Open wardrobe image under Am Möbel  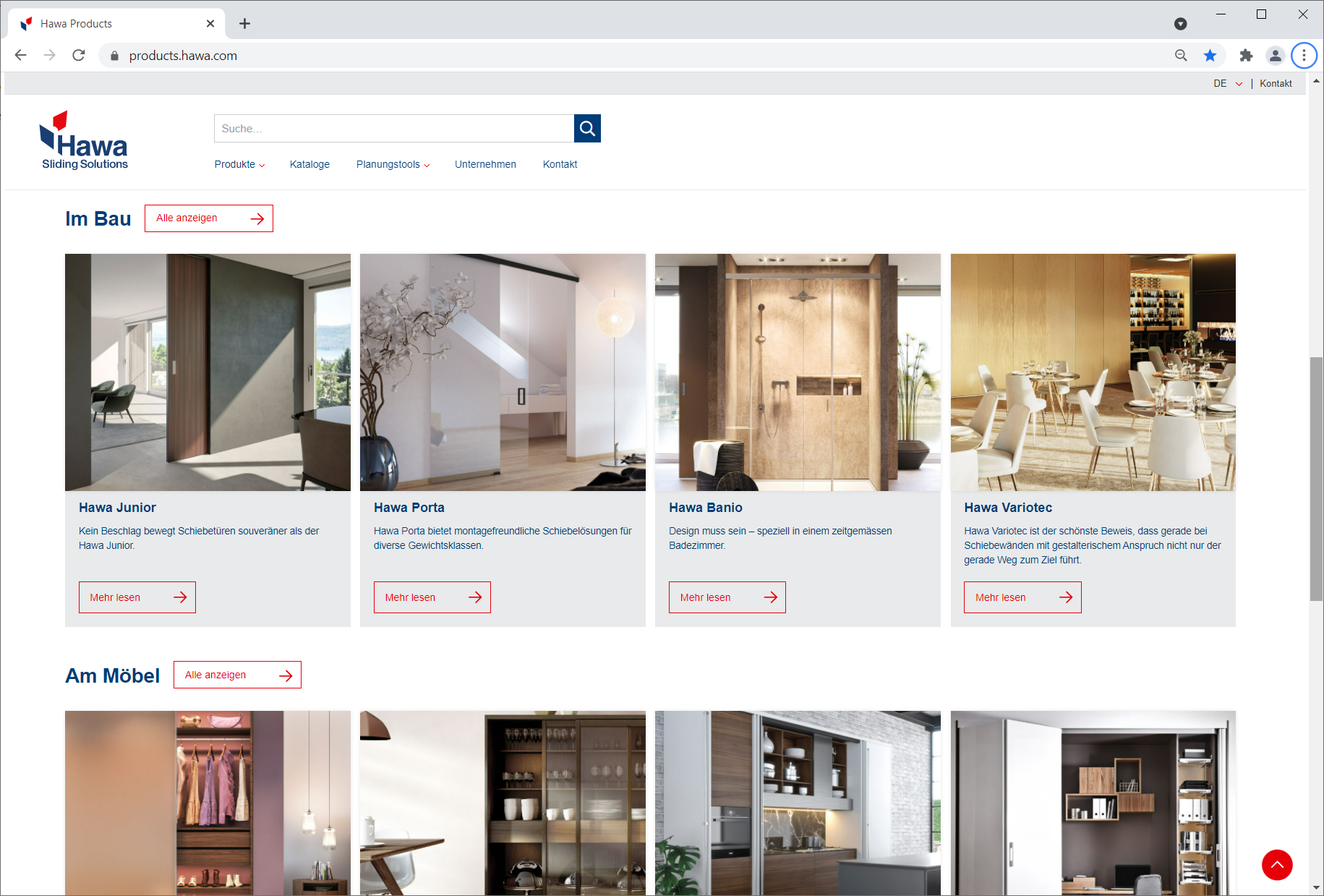tap(208, 803)
